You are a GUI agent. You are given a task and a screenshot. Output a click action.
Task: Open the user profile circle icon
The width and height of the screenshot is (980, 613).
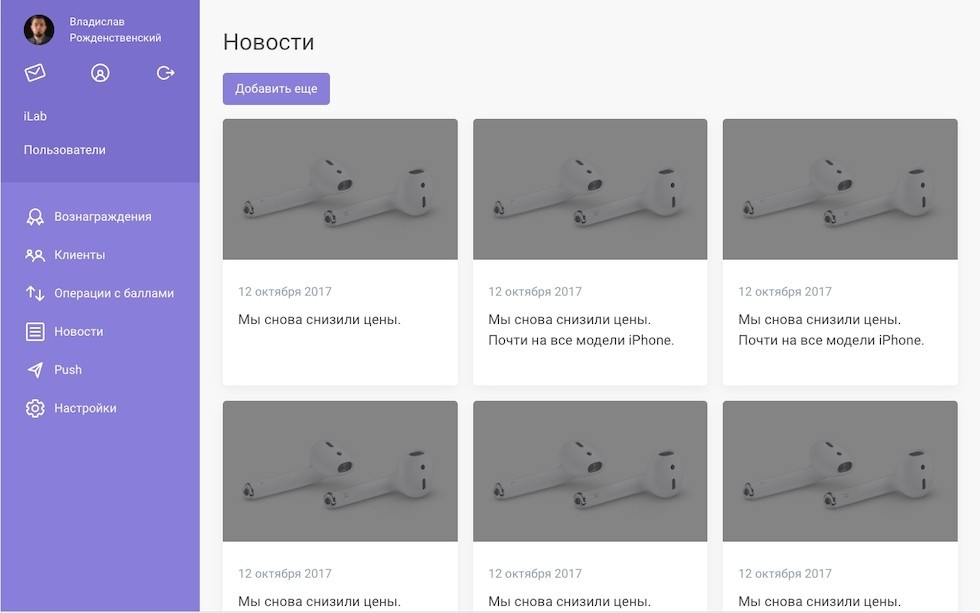click(100, 73)
